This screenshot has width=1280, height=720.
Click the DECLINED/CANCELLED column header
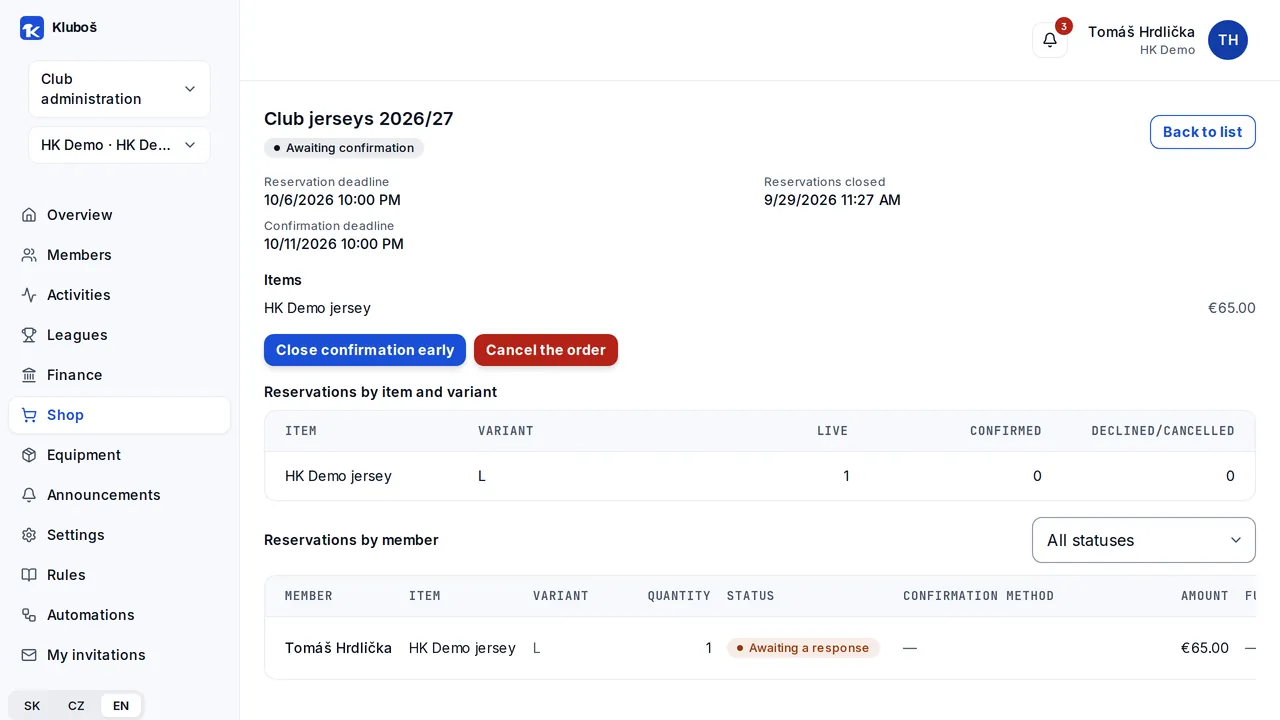tap(1163, 431)
